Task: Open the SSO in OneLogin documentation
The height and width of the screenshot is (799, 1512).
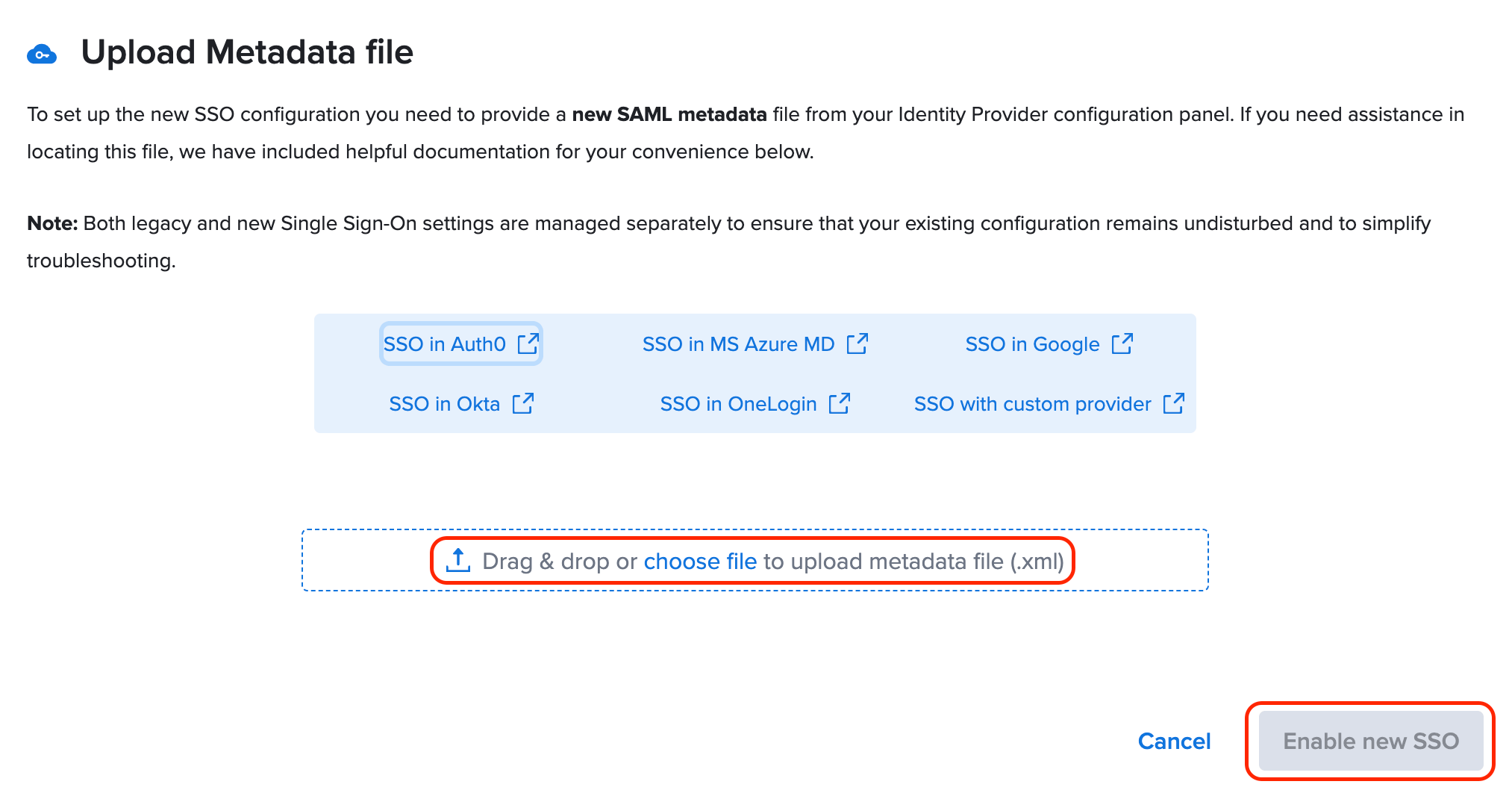Action: pyautogui.click(x=738, y=403)
